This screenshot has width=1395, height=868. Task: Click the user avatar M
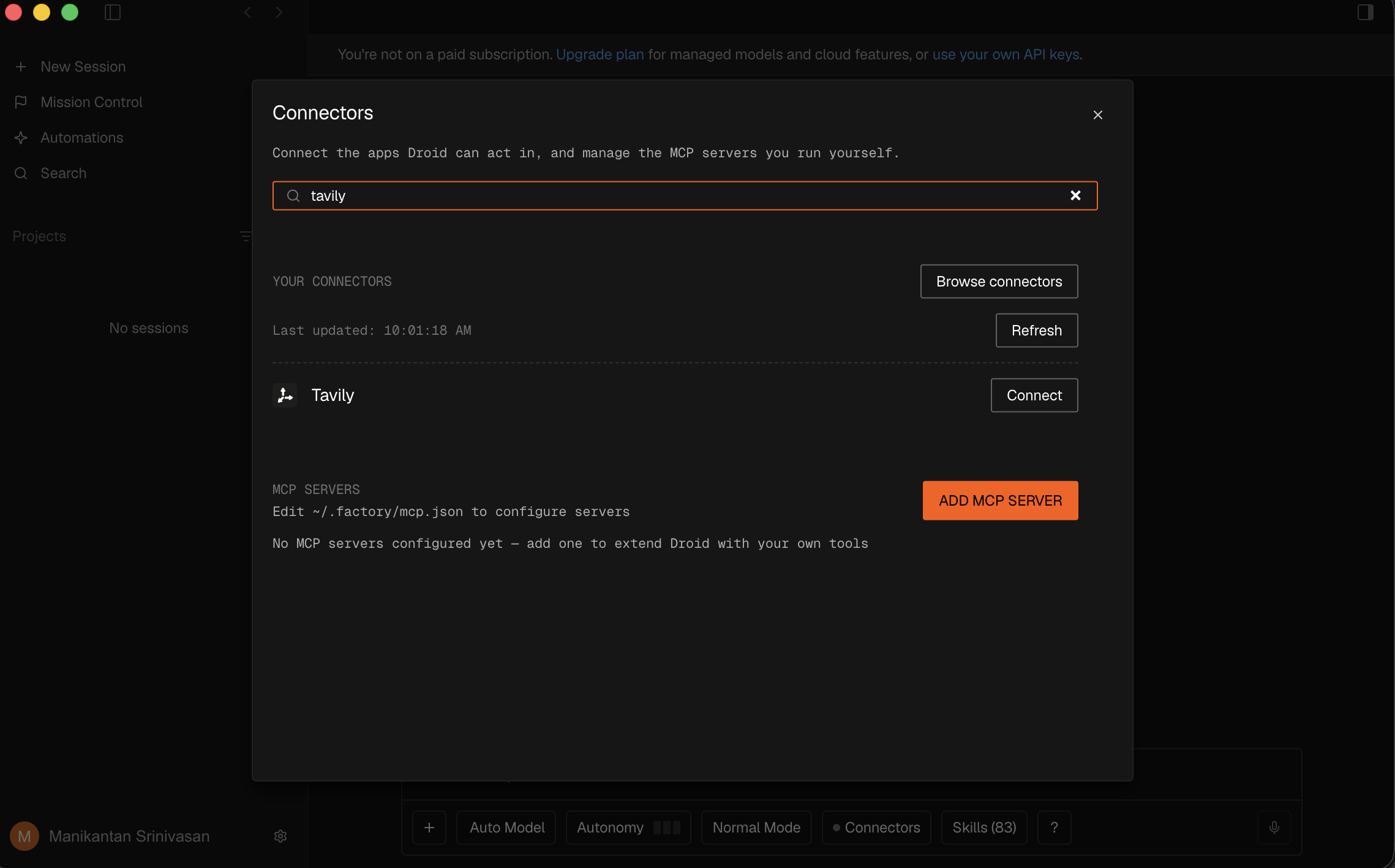pyautogui.click(x=24, y=836)
